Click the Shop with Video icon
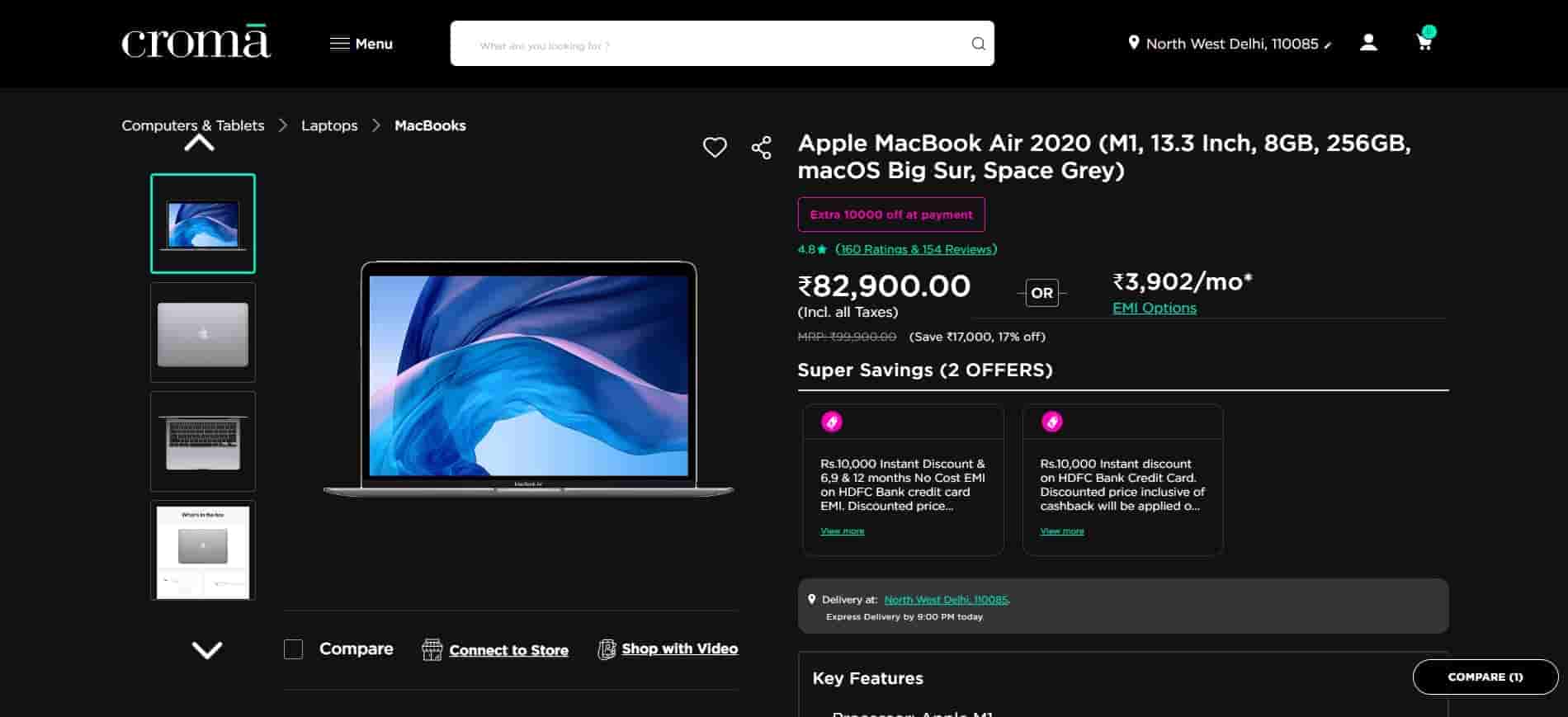 coord(607,649)
